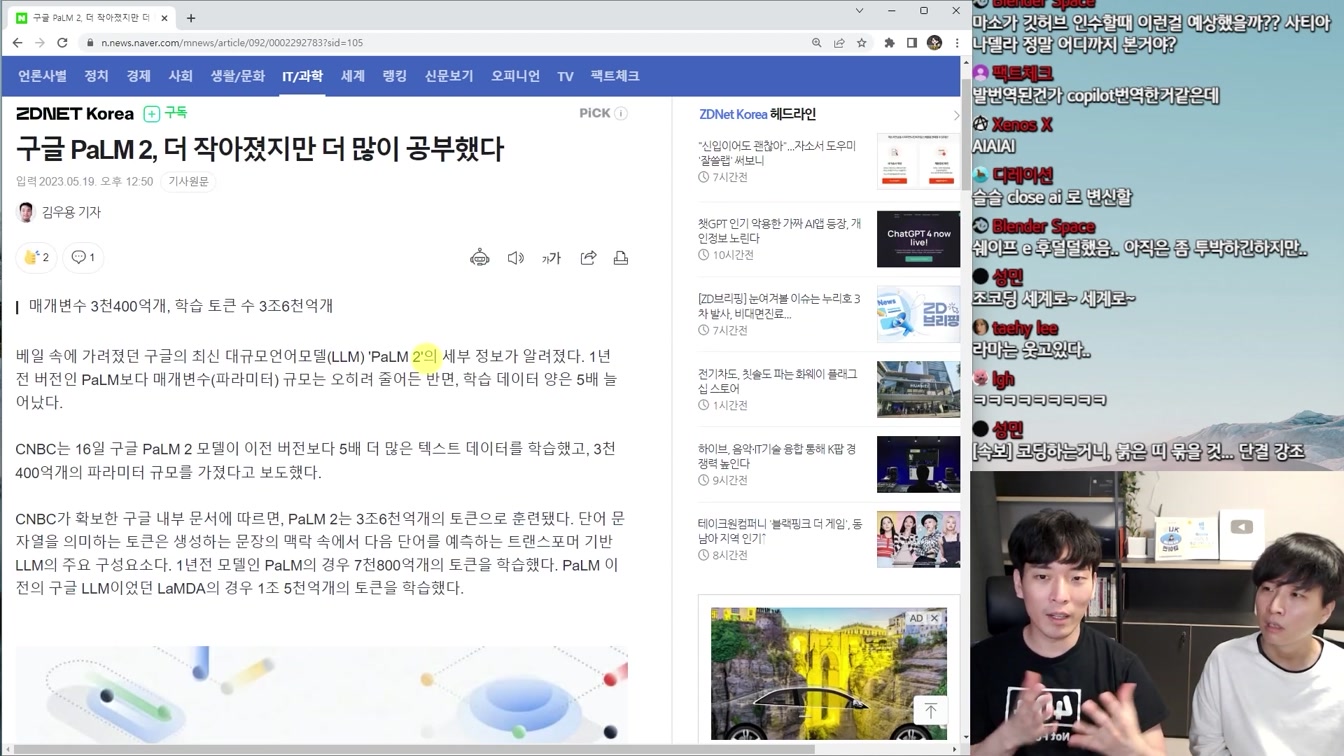Open ChatGPT 4 now live thumbnail
Screen dimensions: 1344x756
click(x=918, y=239)
